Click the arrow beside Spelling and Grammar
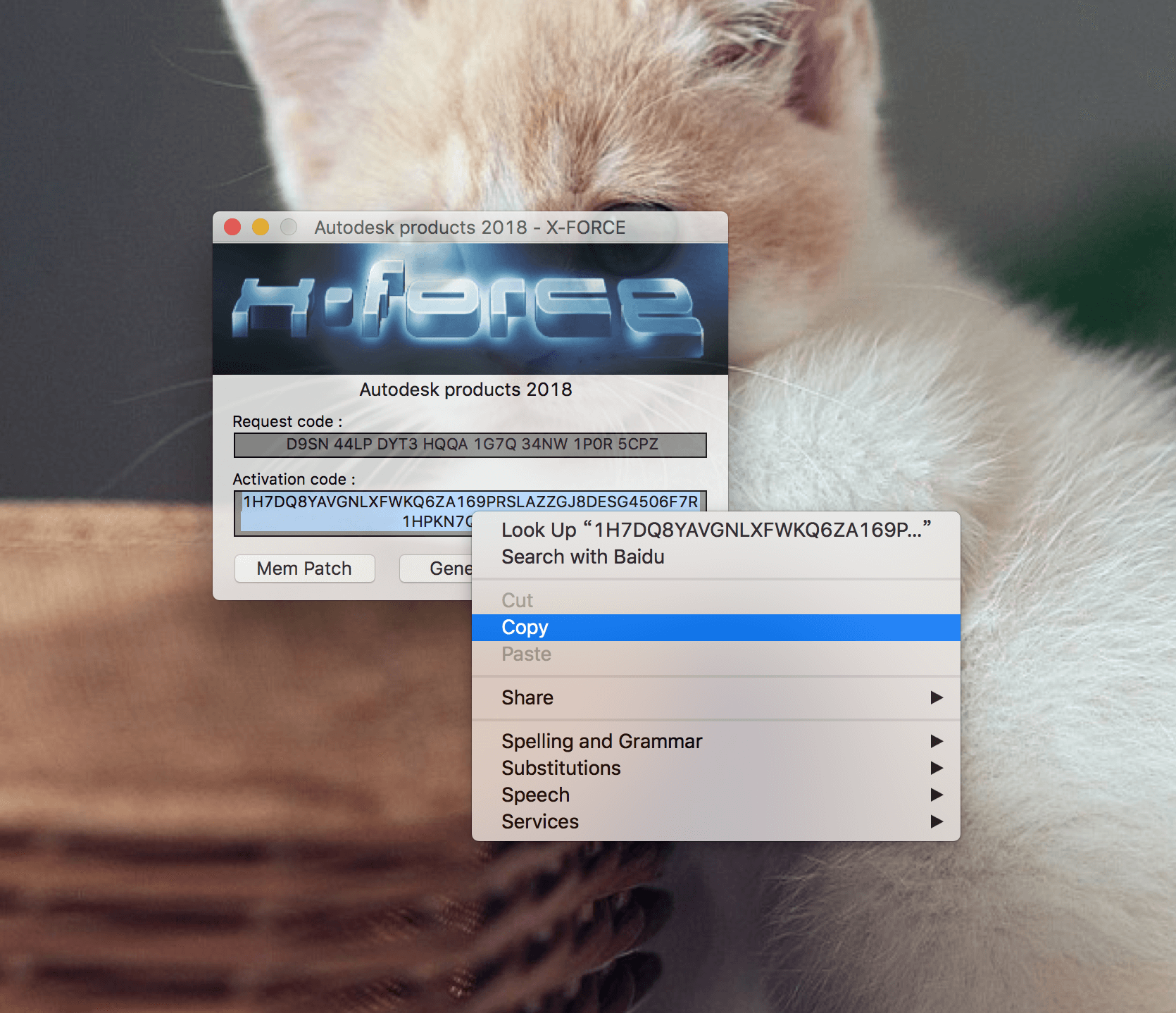This screenshot has width=1176, height=1013. 937,741
